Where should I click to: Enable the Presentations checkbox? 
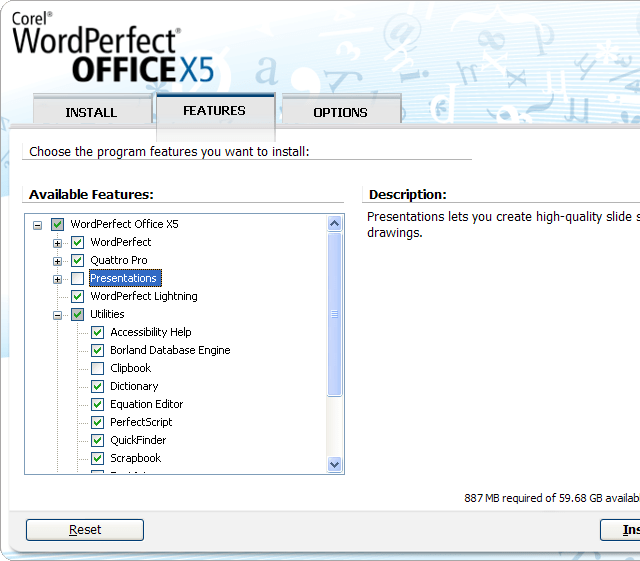click(78, 278)
